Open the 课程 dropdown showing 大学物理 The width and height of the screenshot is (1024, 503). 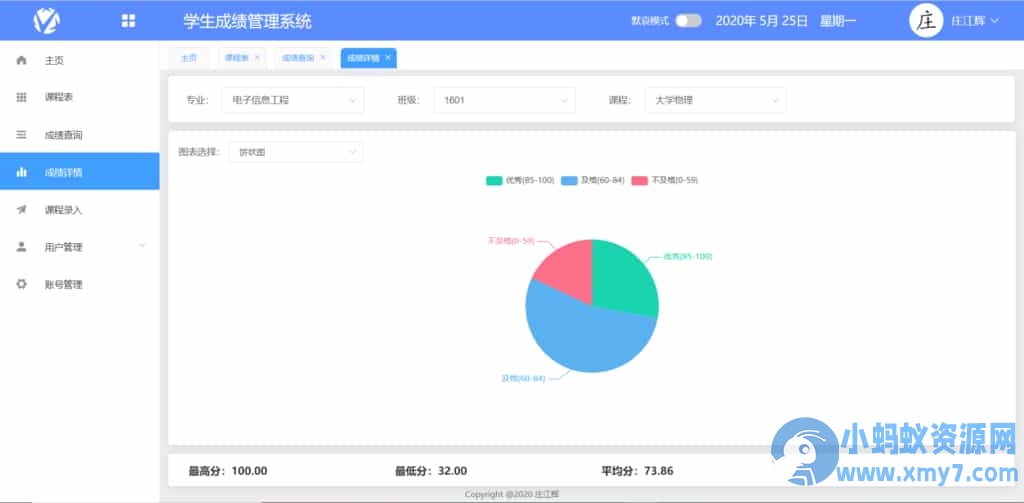pyautogui.click(x=716, y=101)
